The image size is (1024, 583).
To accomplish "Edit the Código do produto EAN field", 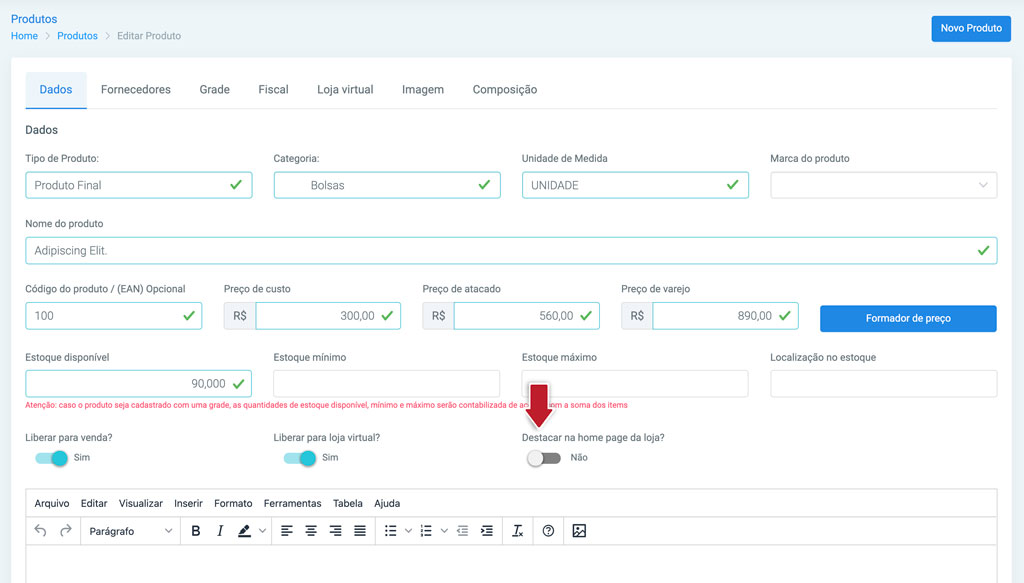I will 114,316.
